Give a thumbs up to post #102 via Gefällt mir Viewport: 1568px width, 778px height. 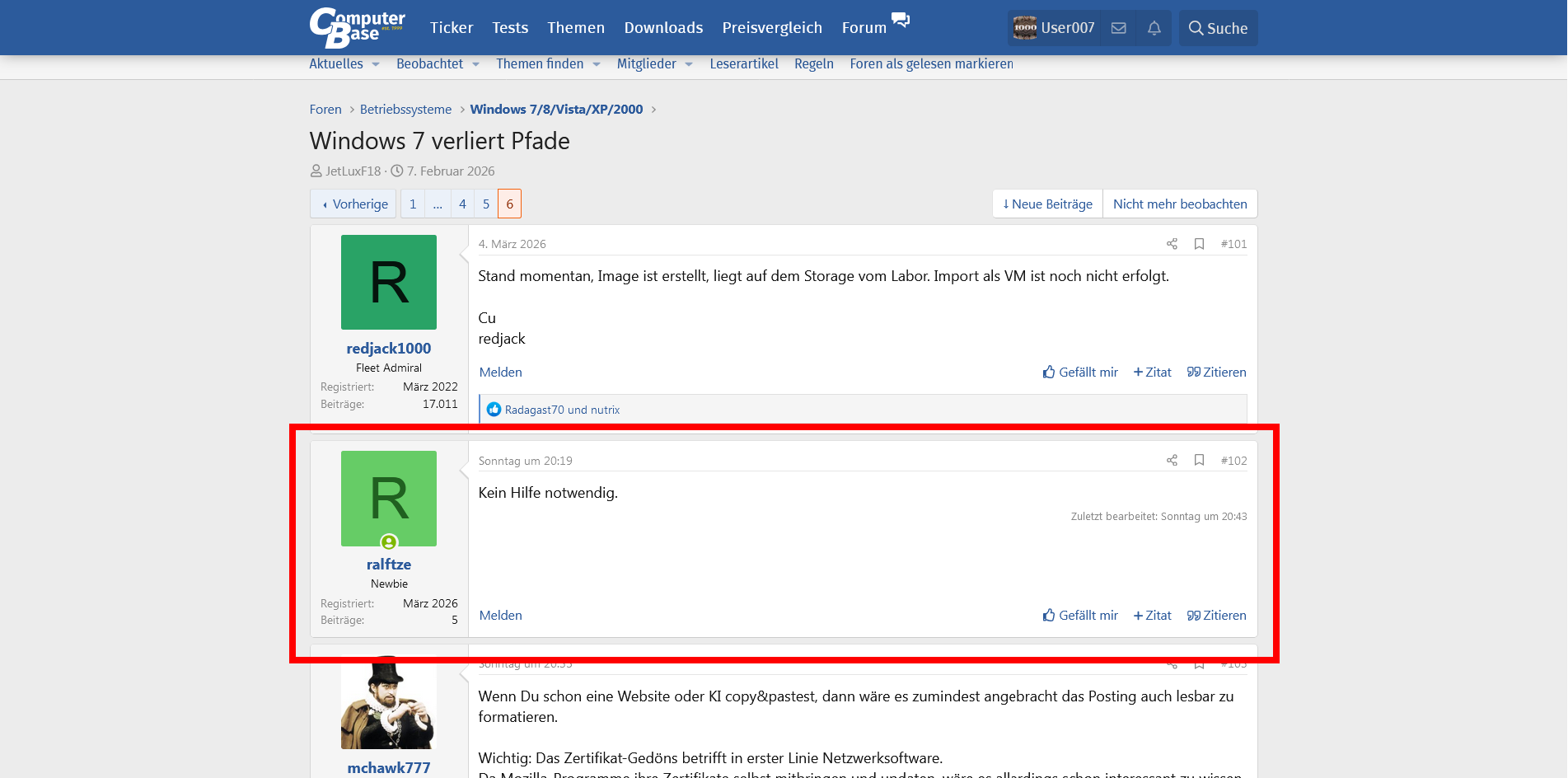click(x=1079, y=615)
